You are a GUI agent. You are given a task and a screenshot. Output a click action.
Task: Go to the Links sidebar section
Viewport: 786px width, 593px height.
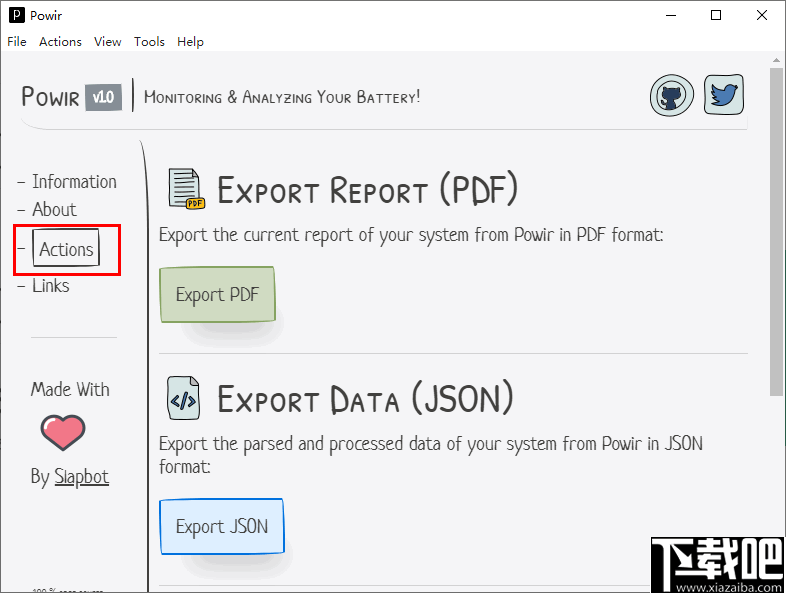(x=51, y=286)
